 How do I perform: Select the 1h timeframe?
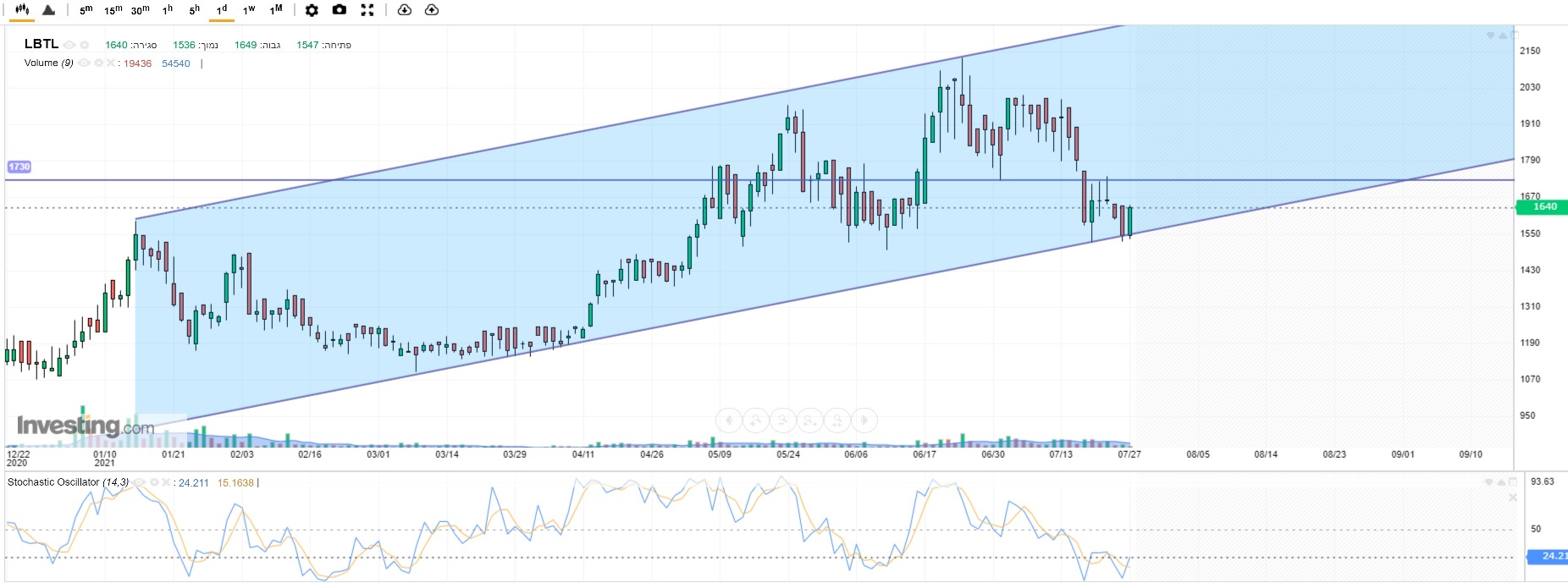point(168,10)
